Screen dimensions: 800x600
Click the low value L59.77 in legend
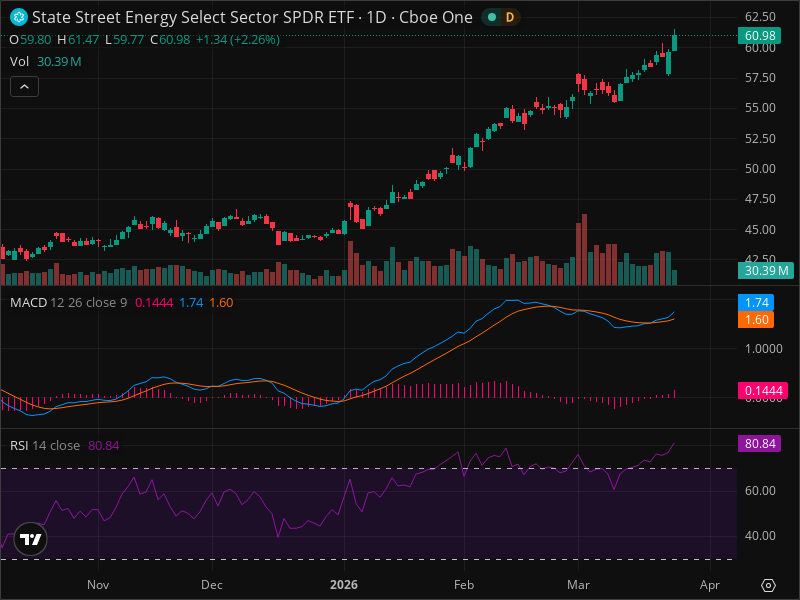pyautogui.click(x=124, y=40)
